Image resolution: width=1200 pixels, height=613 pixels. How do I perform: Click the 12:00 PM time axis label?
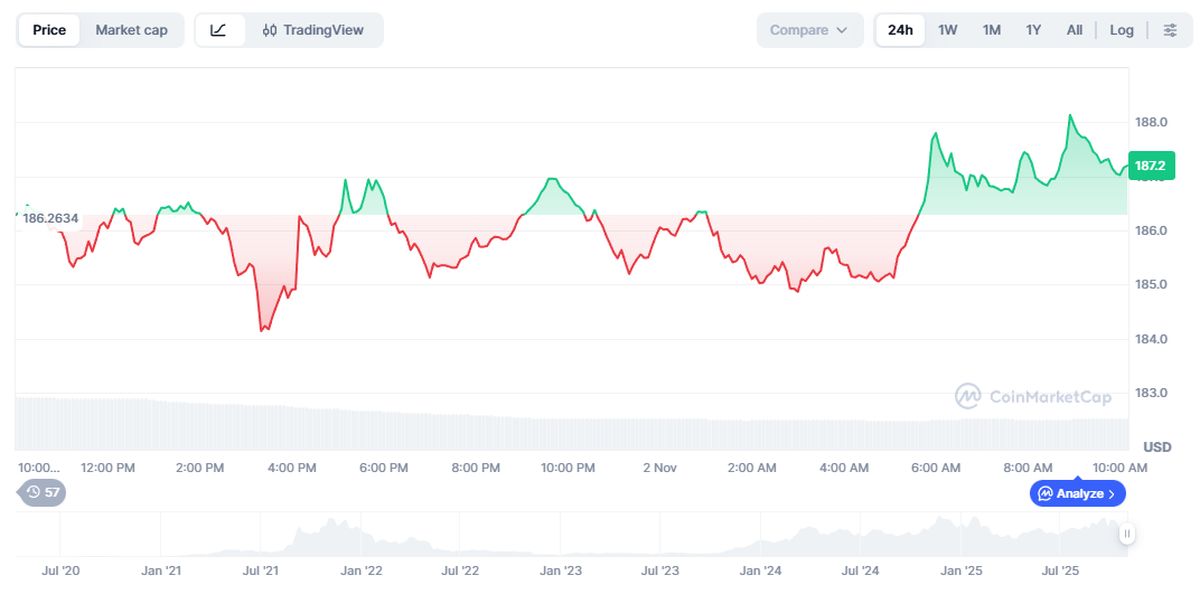tap(108, 467)
